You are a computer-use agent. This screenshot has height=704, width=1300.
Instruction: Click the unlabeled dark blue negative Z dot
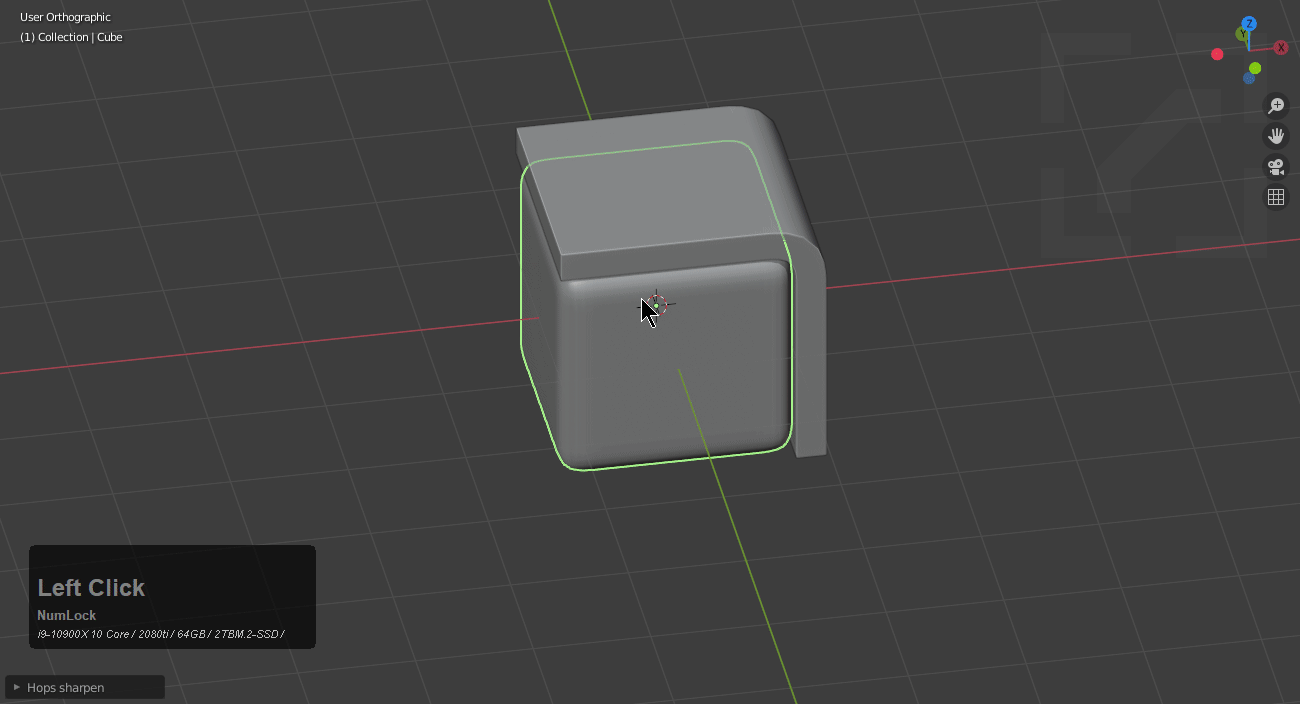click(1249, 78)
